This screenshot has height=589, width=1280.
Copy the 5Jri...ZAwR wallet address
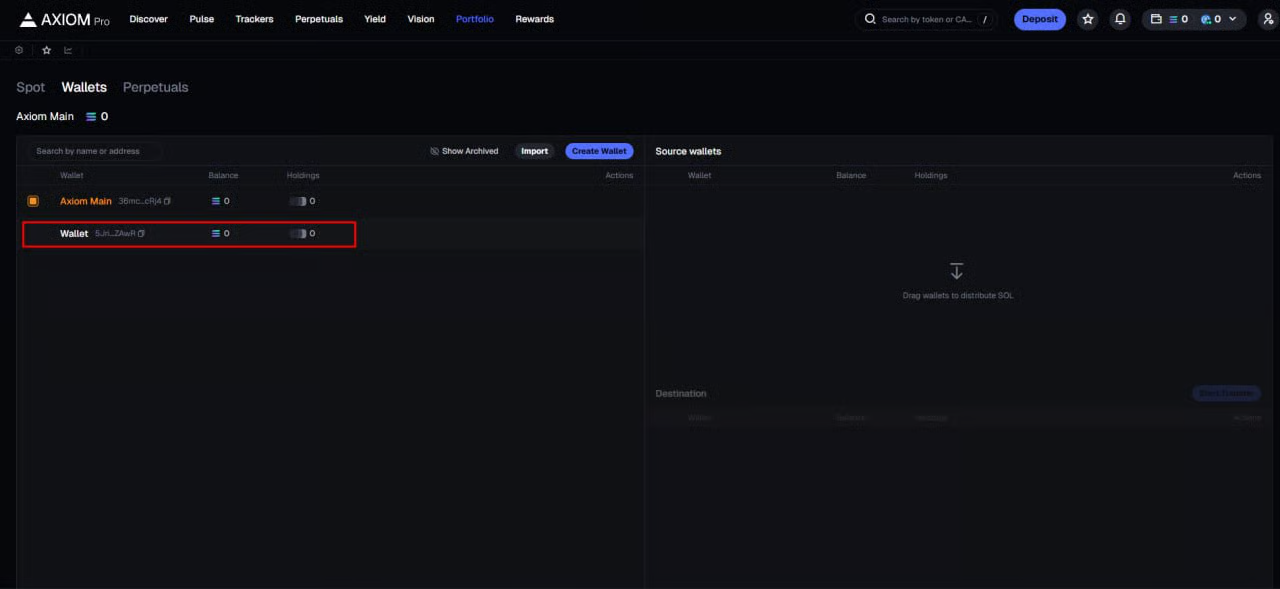(x=142, y=233)
